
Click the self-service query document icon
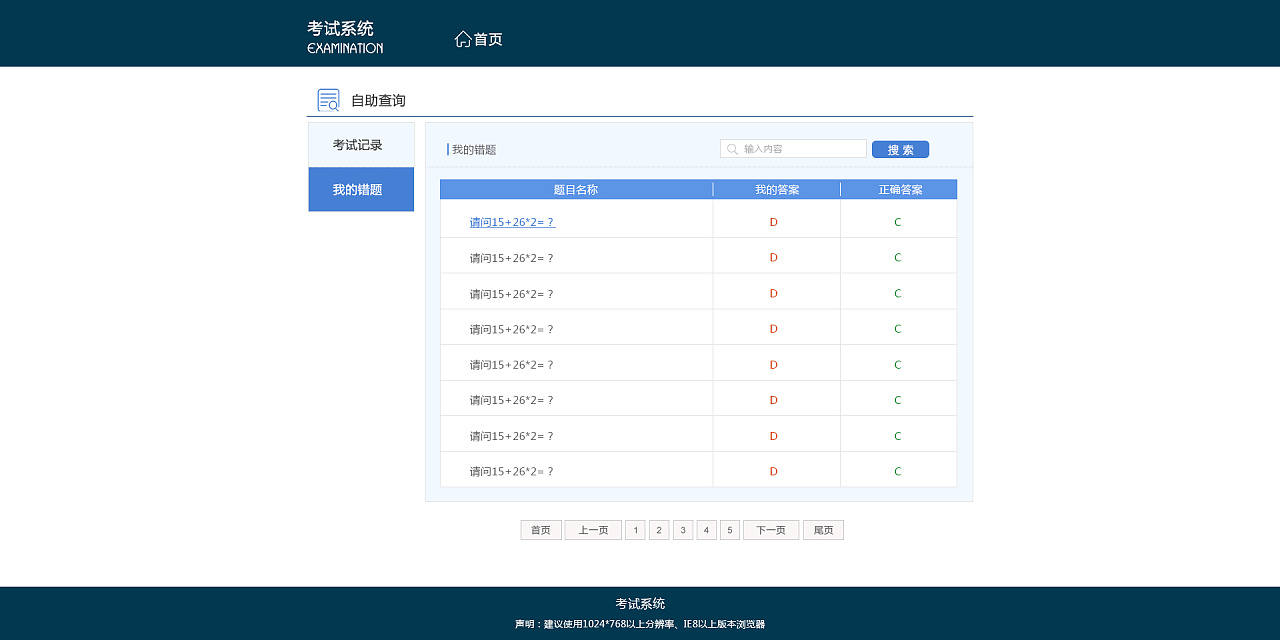(328, 100)
